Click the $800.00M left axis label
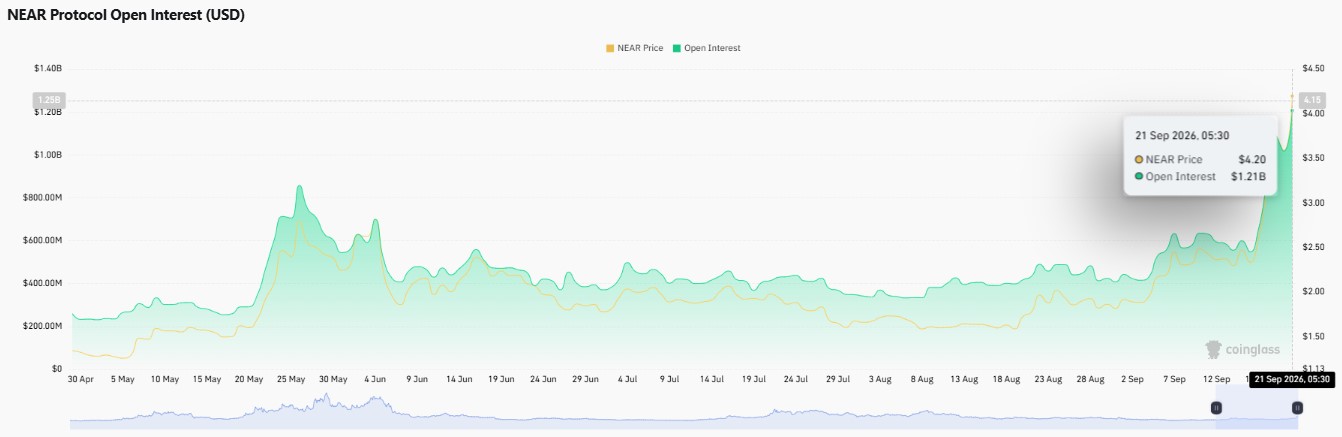This screenshot has width=1342, height=437. (42, 198)
